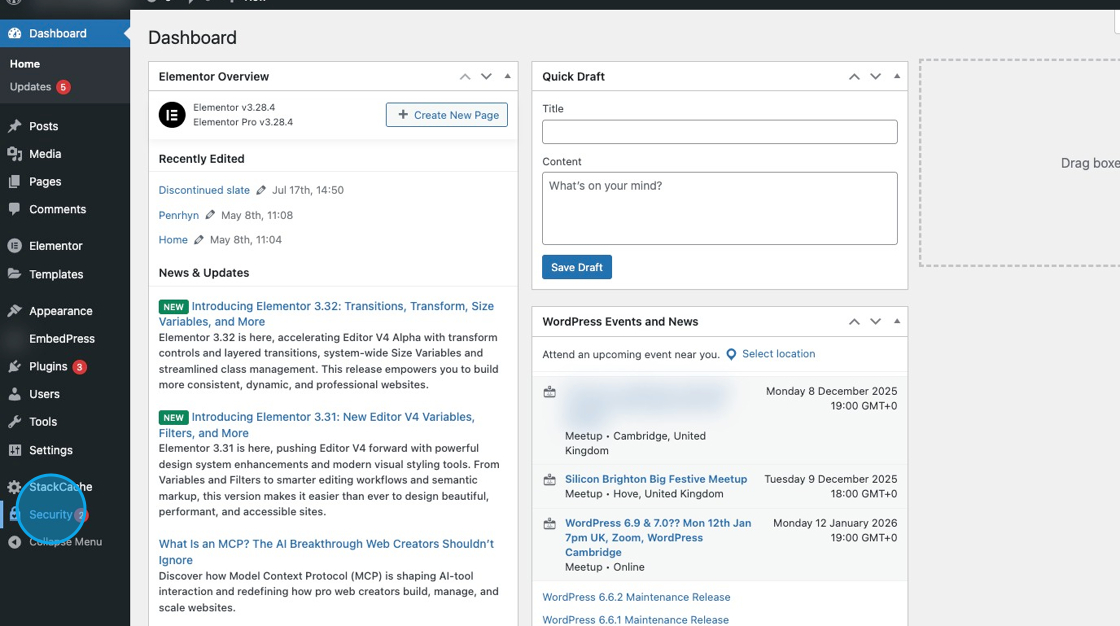This screenshot has height=626, width=1120.
Task: Open Silicon Brighton Big Festive Meetup
Action: pos(656,479)
